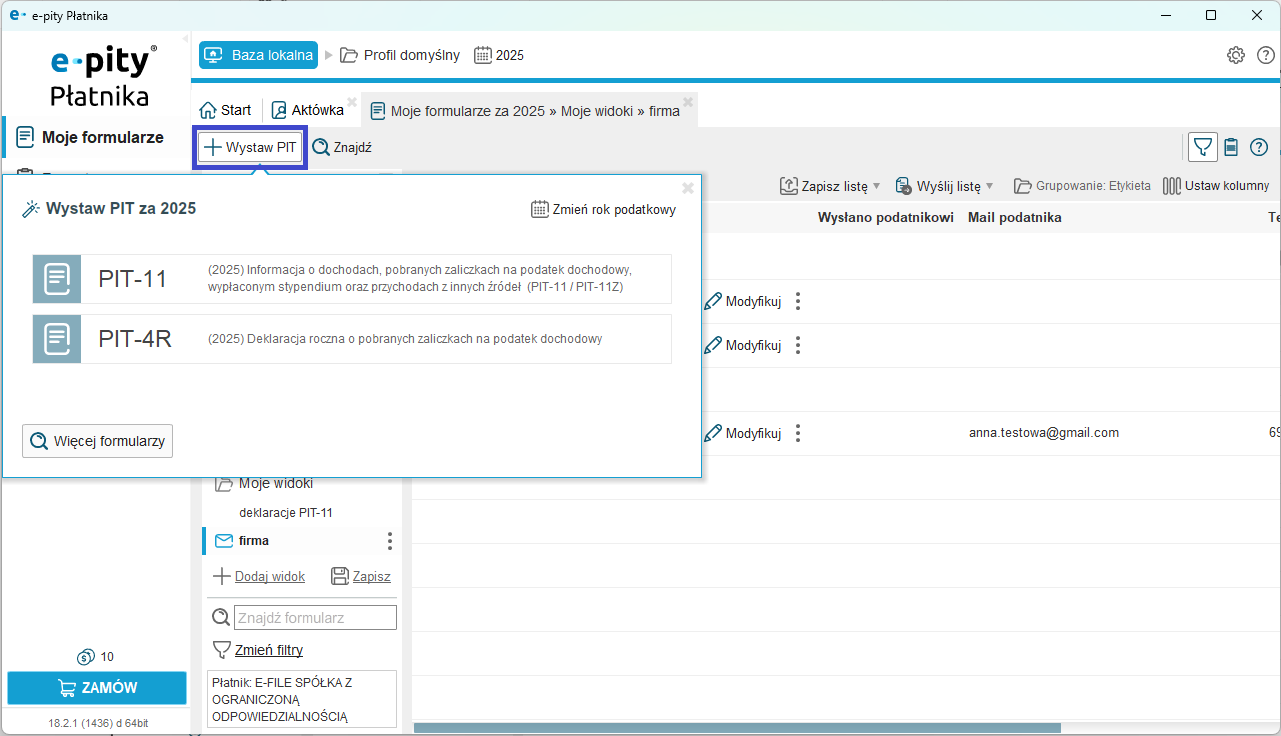Screen dimensions: 1281x736
Task: Open the 2025 tax year selector
Action: (498, 55)
